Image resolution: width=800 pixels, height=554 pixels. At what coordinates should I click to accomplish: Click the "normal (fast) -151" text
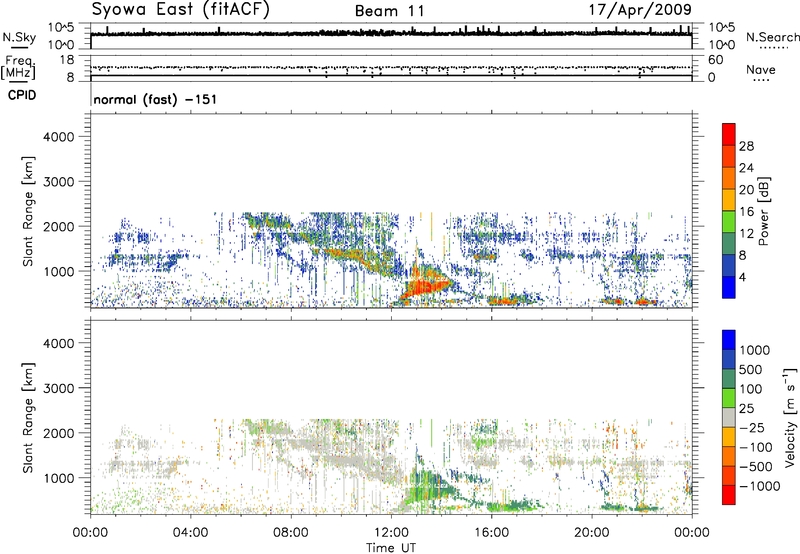click(155, 99)
